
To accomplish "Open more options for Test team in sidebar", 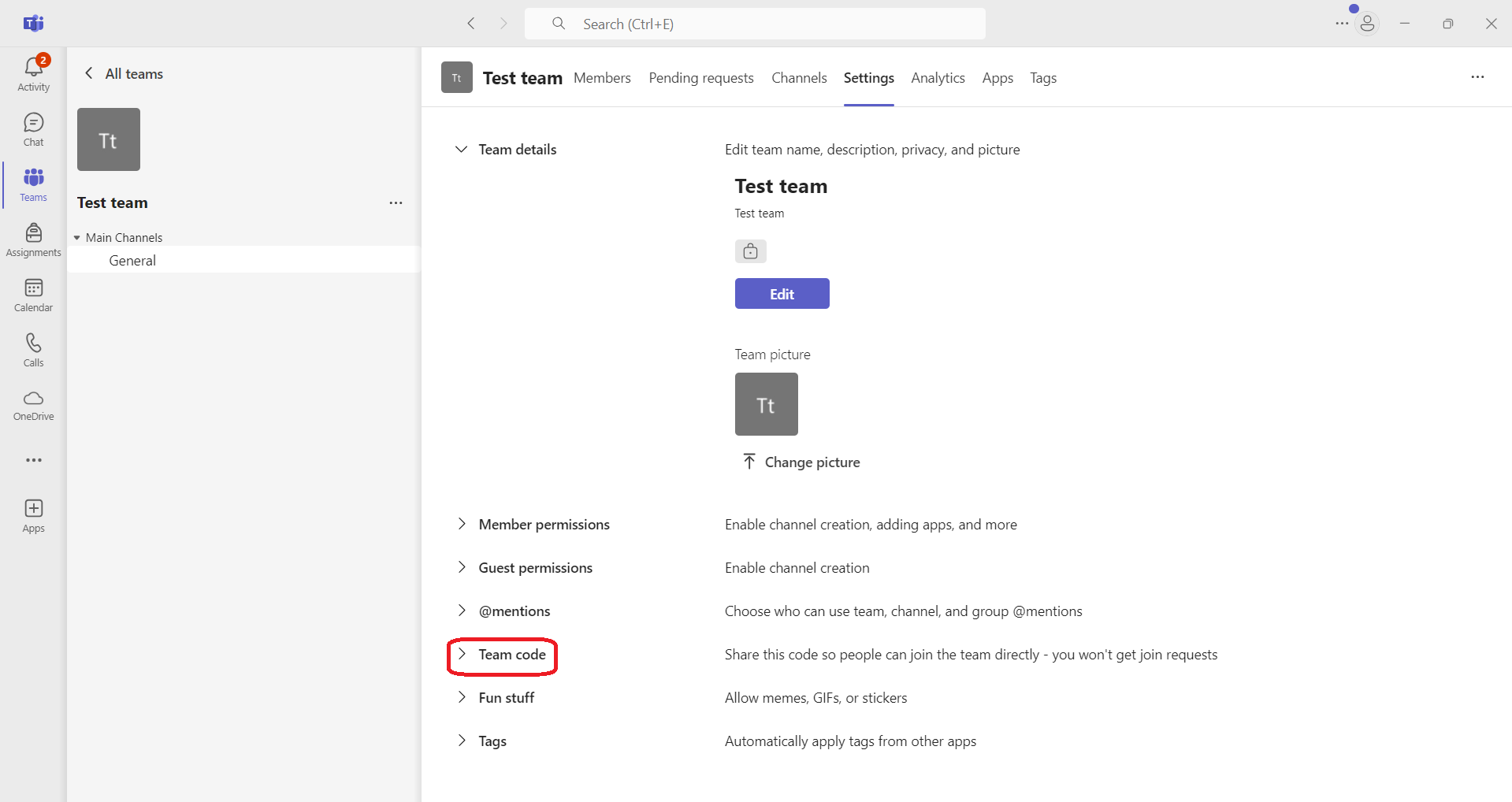I will point(396,203).
